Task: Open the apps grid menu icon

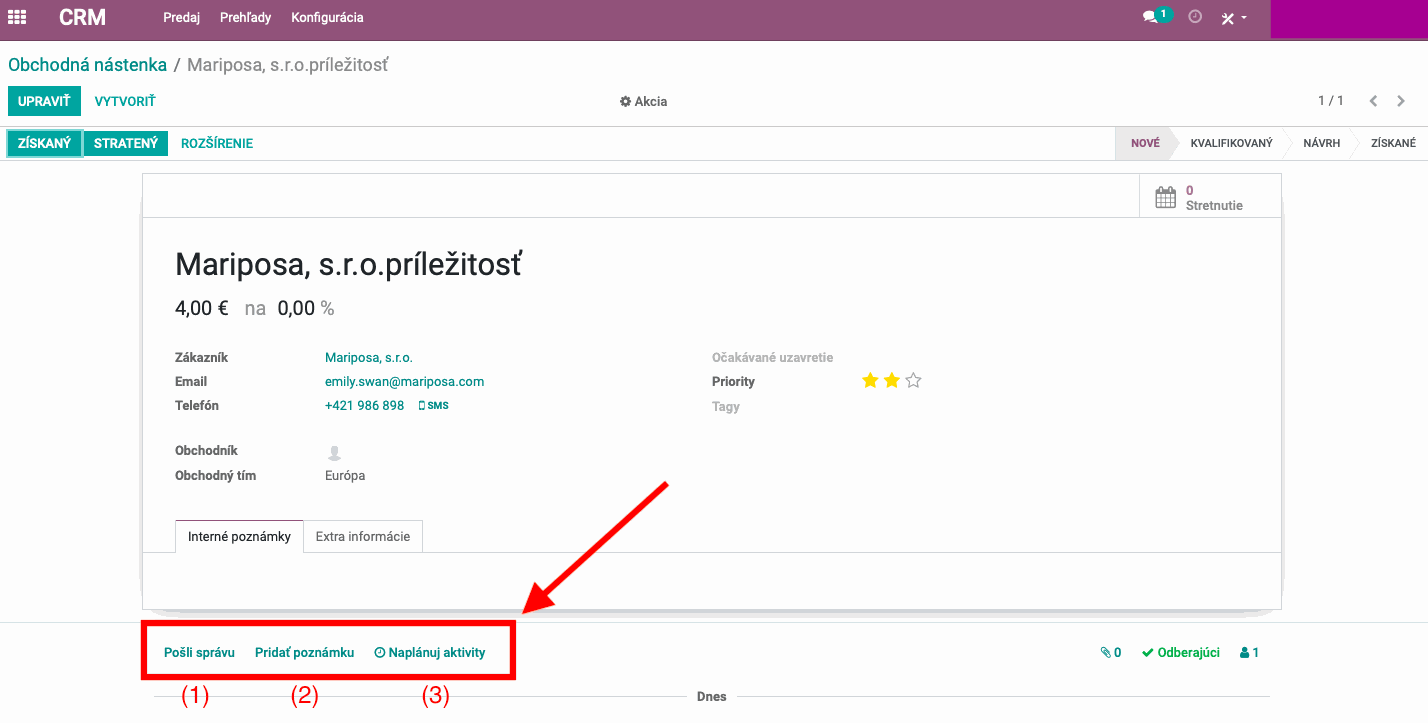Action: 17,18
